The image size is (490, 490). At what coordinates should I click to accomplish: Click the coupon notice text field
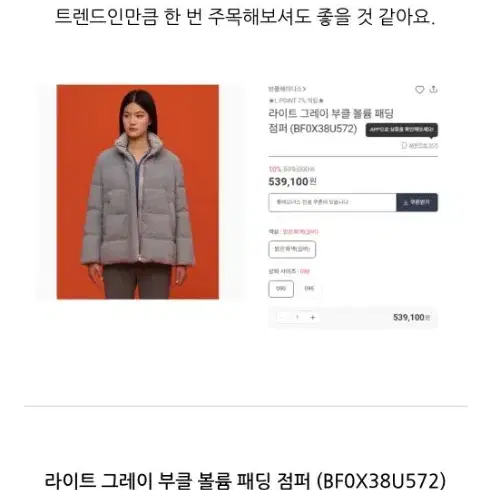[x=332, y=202]
